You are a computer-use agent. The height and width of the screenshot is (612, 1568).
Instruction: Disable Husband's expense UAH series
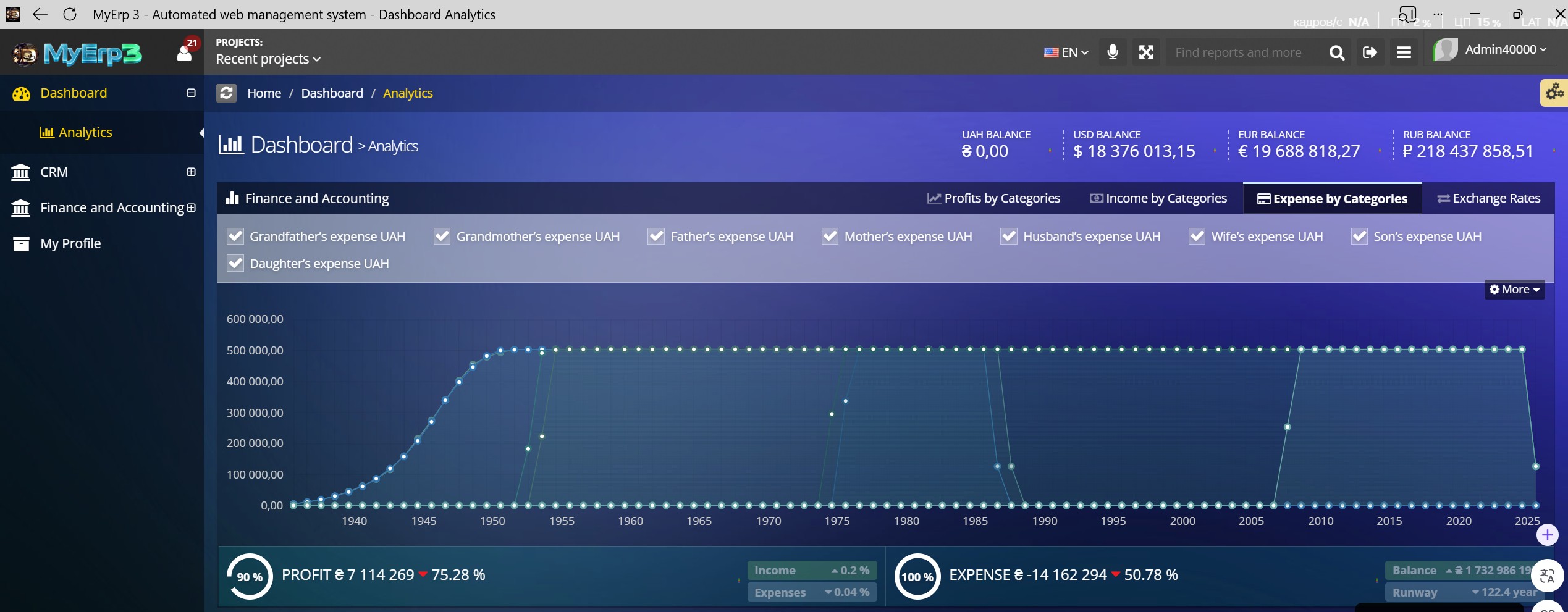(x=1009, y=237)
